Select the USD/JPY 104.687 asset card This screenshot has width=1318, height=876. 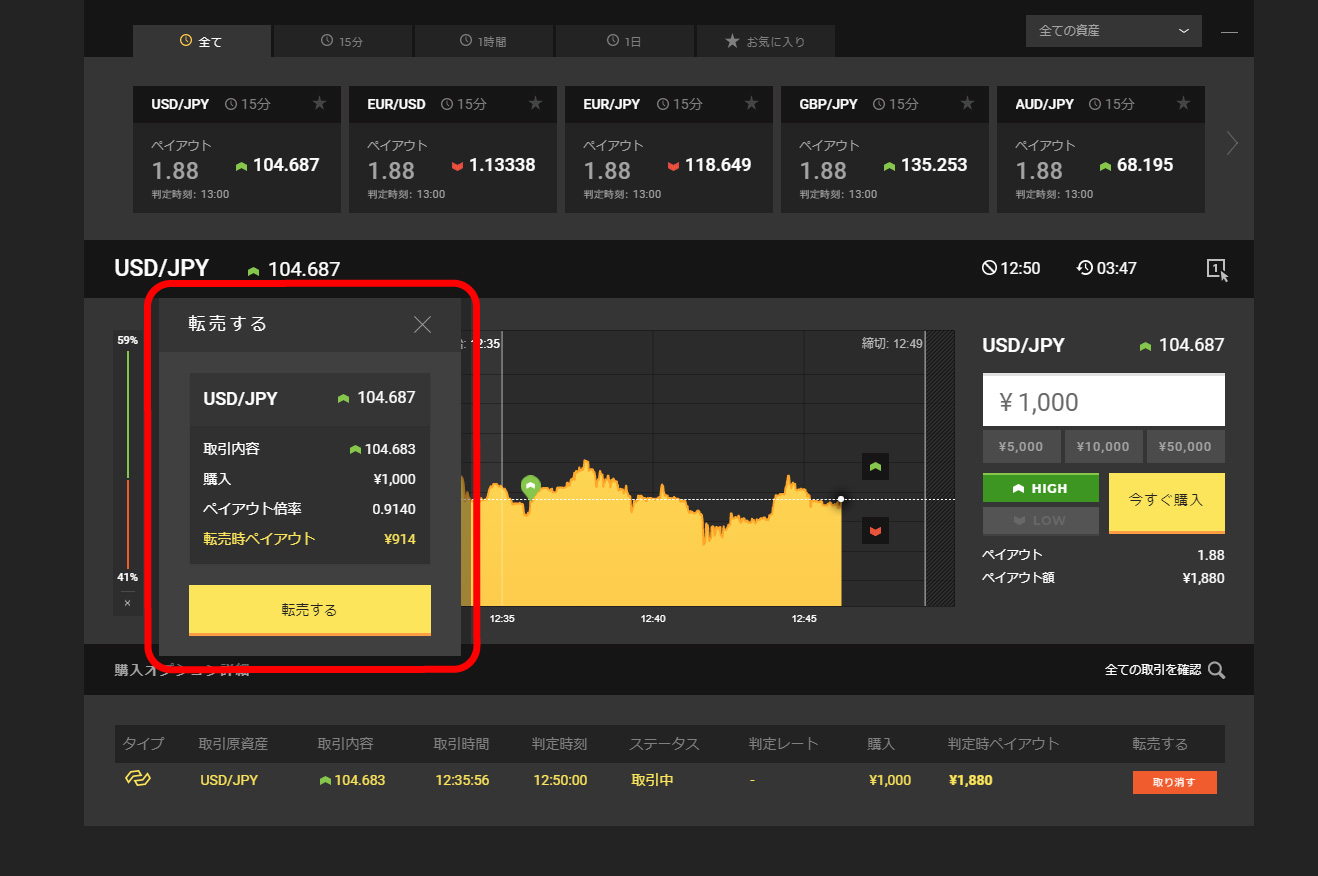237,149
